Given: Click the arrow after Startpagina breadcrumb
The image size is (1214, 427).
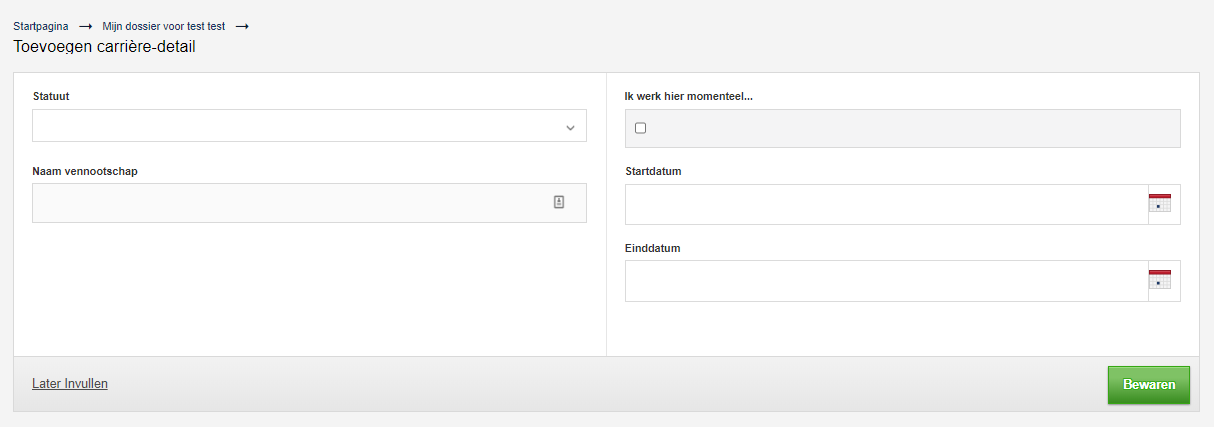Looking at the screenshot, I should click(x=85, y=26).
